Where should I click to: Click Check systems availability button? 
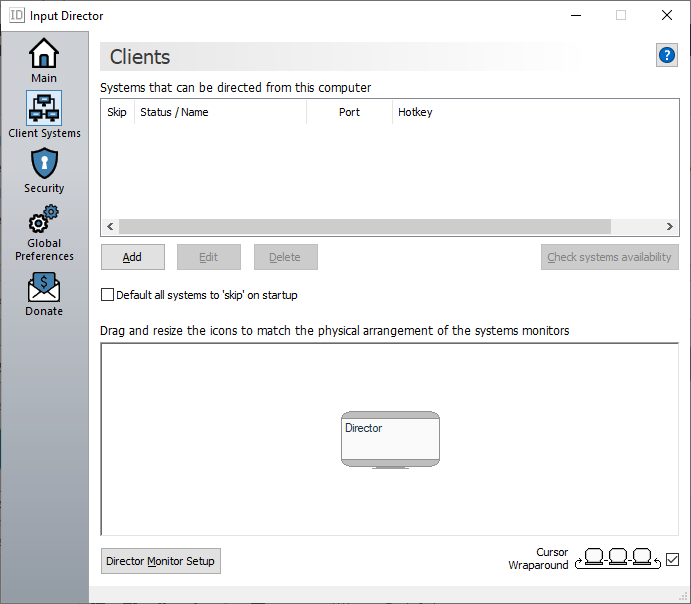[609, 257]
